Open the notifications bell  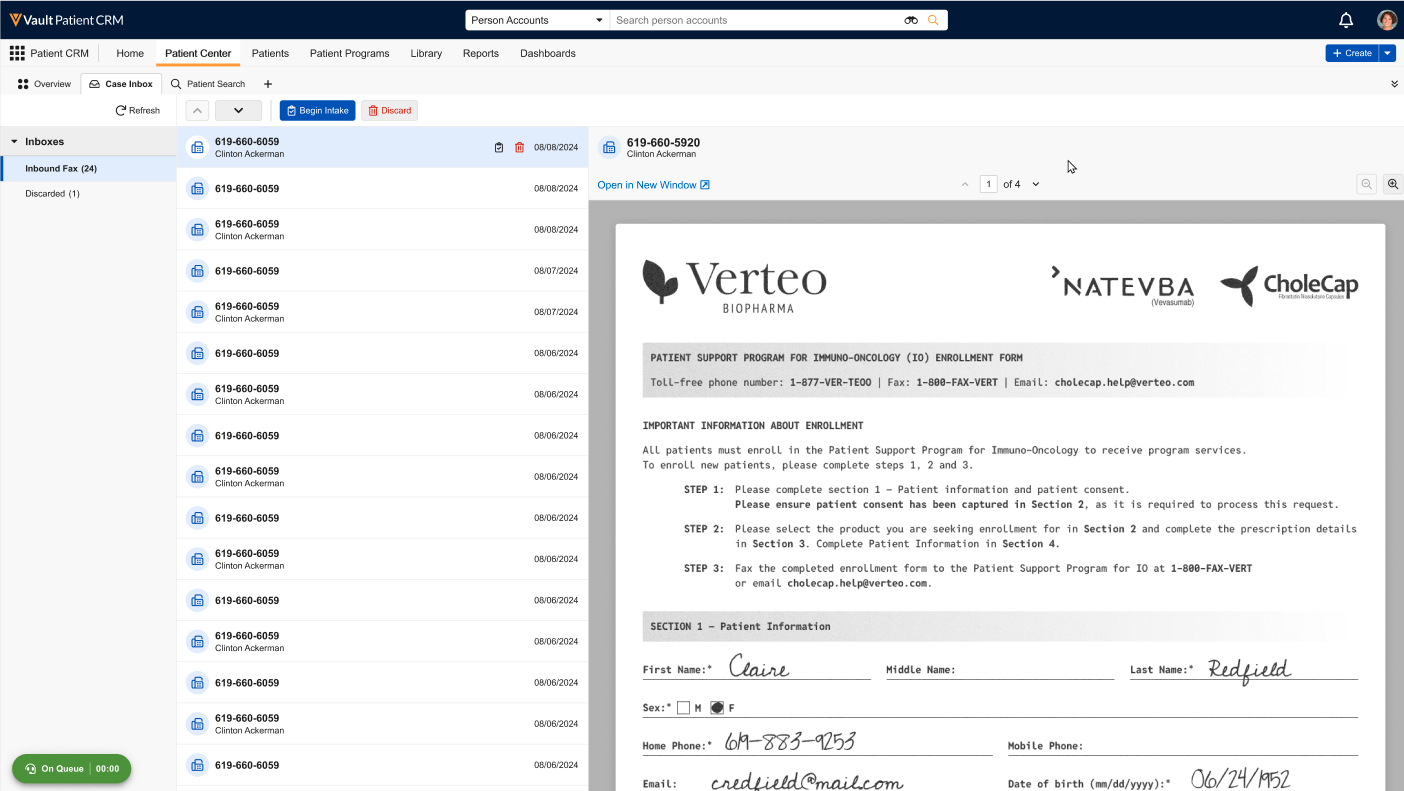point(1346,20)
